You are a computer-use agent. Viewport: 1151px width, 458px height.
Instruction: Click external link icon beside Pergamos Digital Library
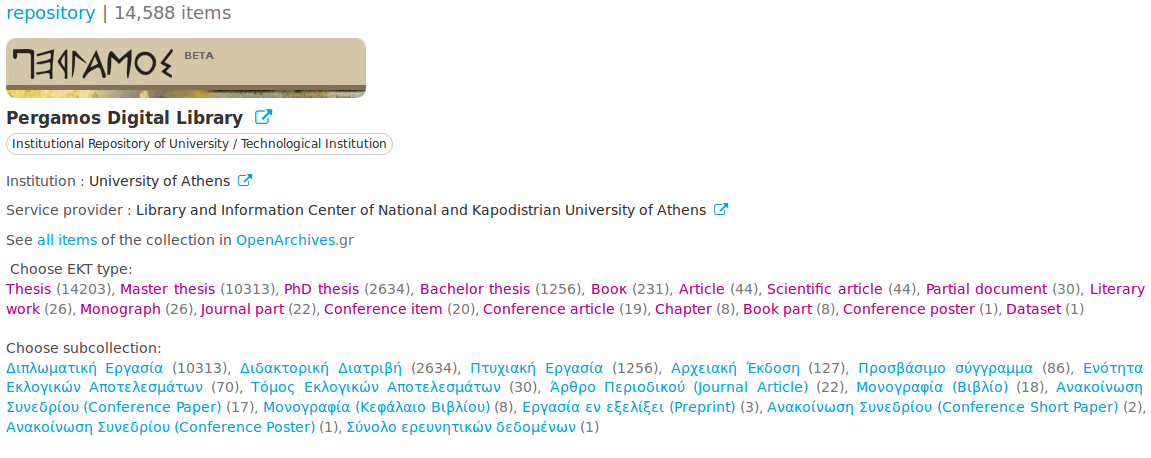coord(263,118)
